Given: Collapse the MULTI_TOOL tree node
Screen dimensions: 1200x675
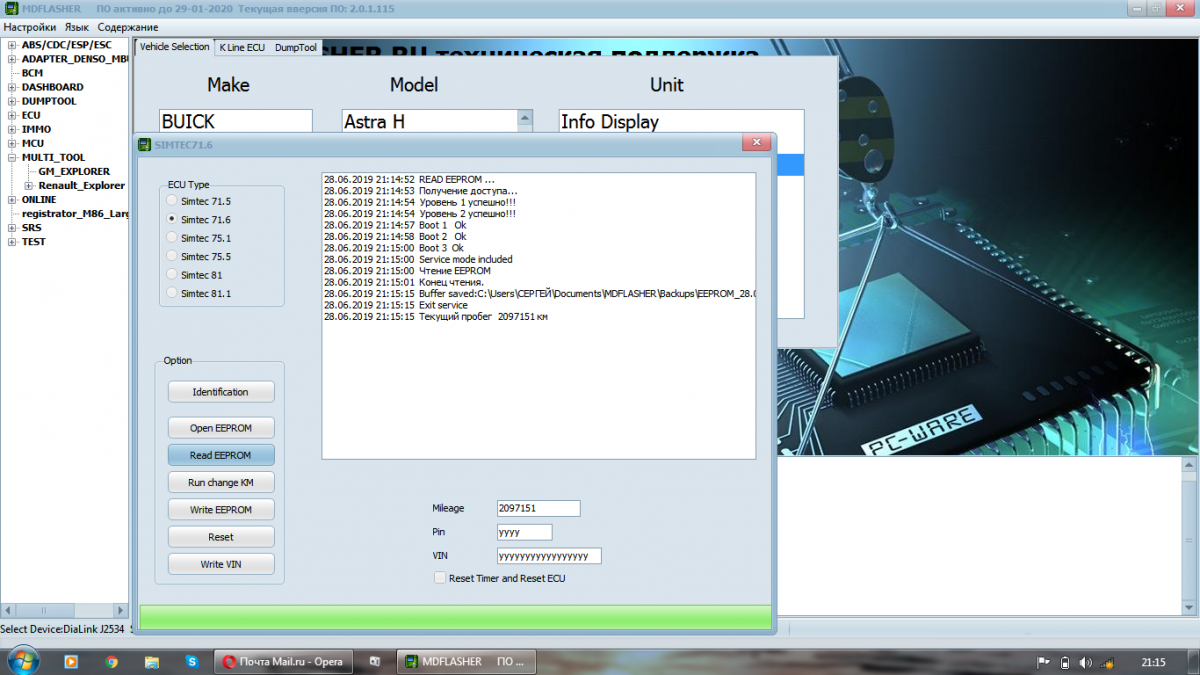Looking at the screenshot, I should point(12,157).
